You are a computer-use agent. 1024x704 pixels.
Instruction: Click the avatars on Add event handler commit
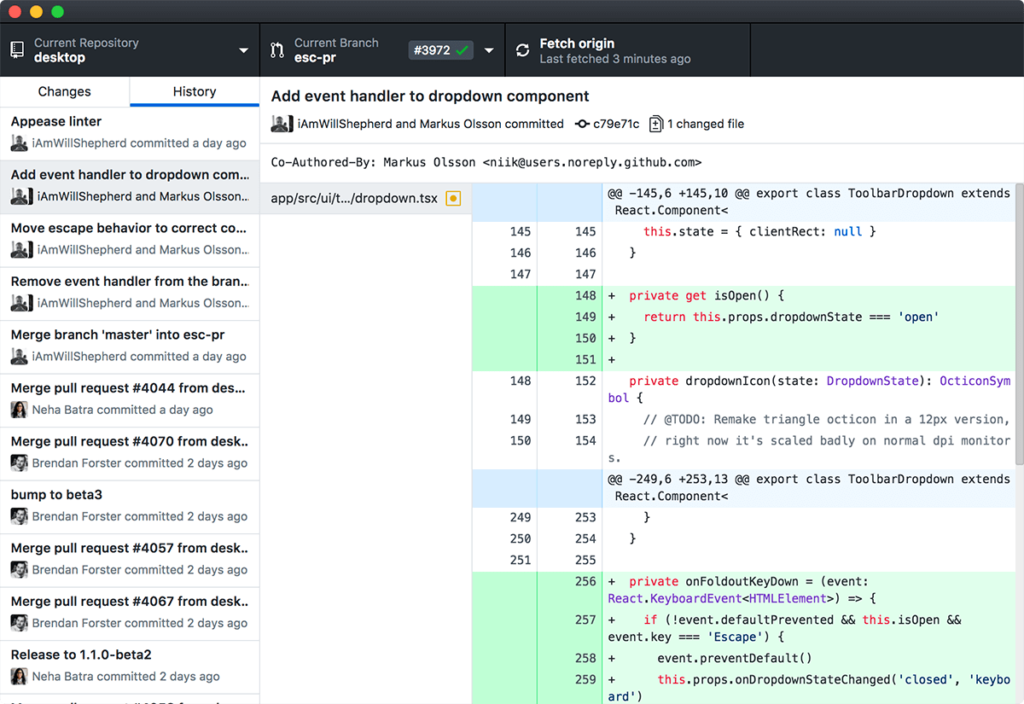click(22, 197)
